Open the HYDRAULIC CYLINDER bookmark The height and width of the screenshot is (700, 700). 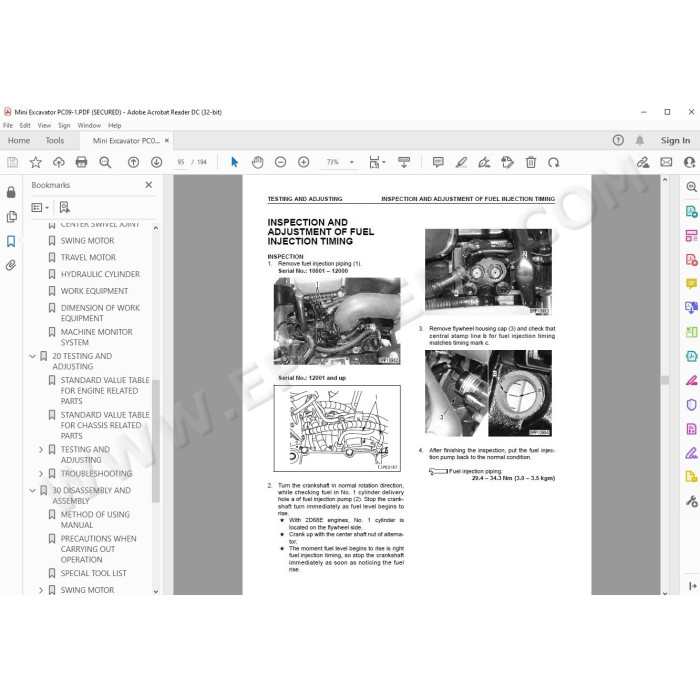100,274
